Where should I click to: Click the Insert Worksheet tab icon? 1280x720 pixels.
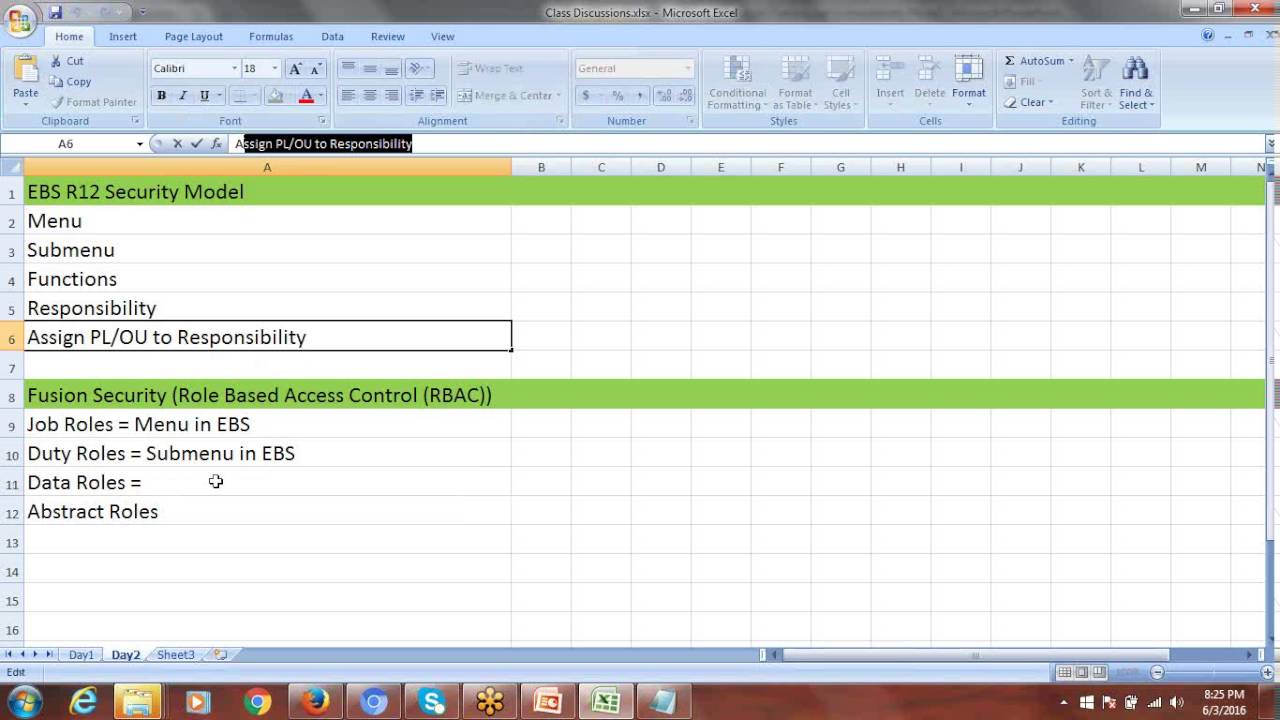tap(220, 655)
